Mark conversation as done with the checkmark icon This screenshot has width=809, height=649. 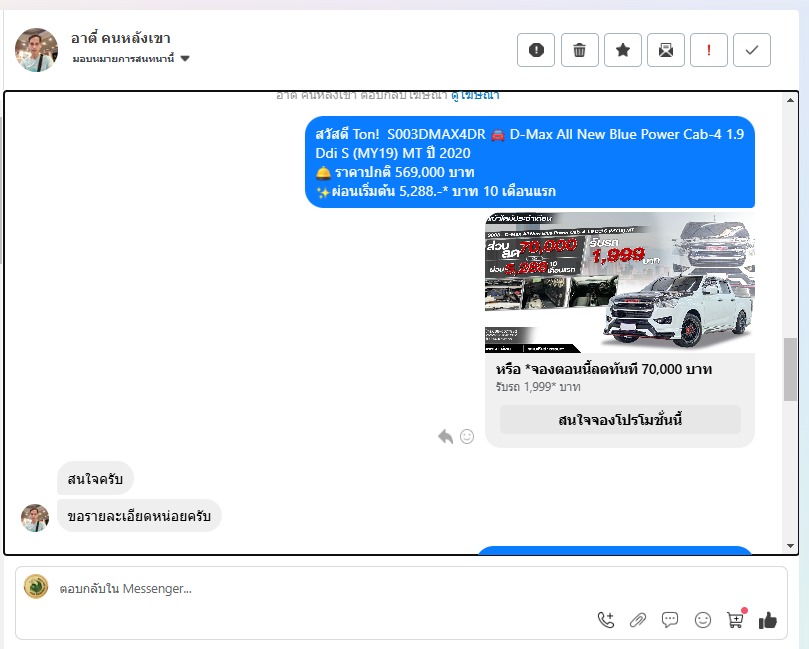point(752,50)
